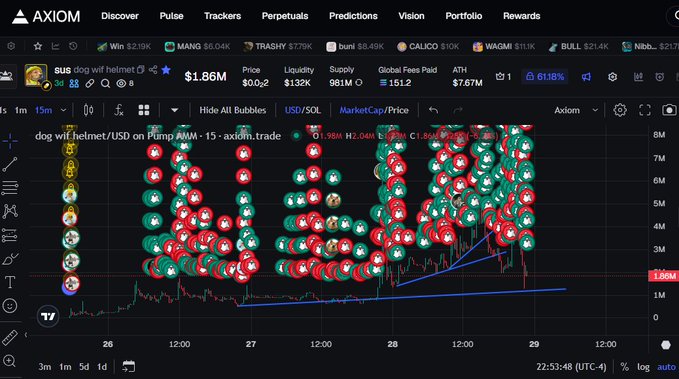Refresh the supply value
Screen dimensions: 679x379
(x=359, y=82)
